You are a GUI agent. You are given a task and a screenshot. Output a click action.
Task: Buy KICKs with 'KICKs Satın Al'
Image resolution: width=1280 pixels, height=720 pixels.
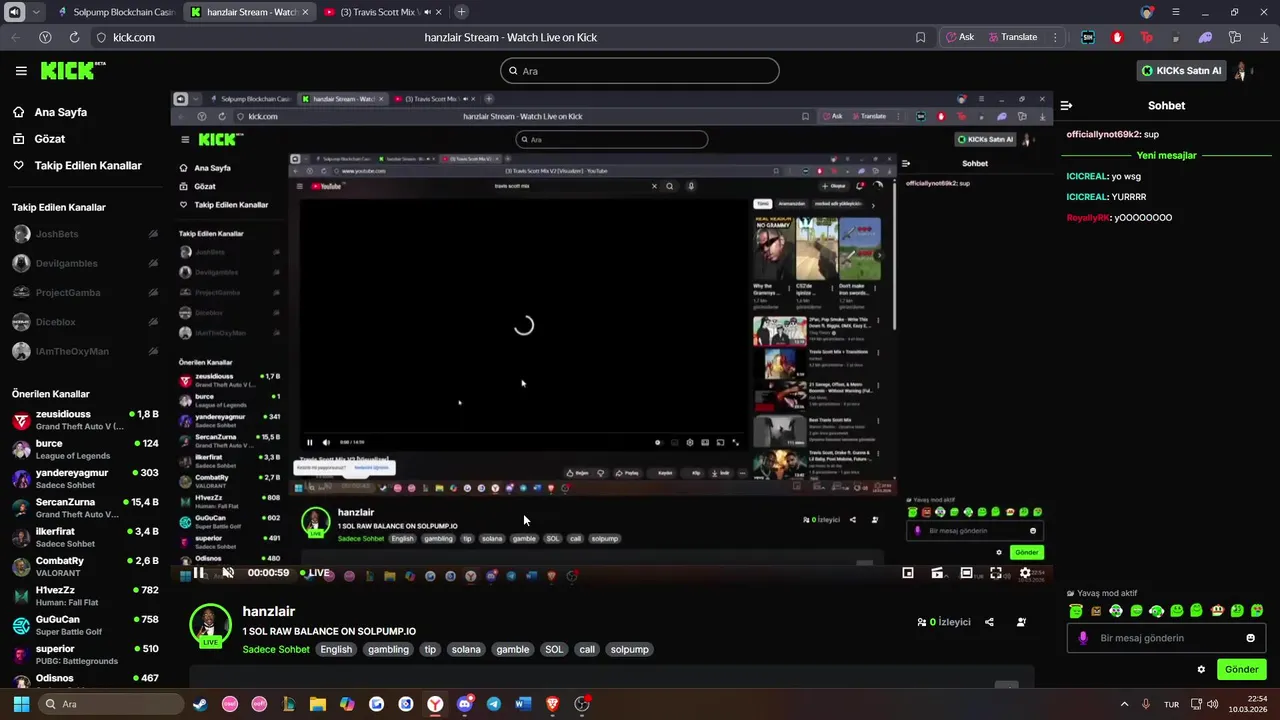[1181, 71]
